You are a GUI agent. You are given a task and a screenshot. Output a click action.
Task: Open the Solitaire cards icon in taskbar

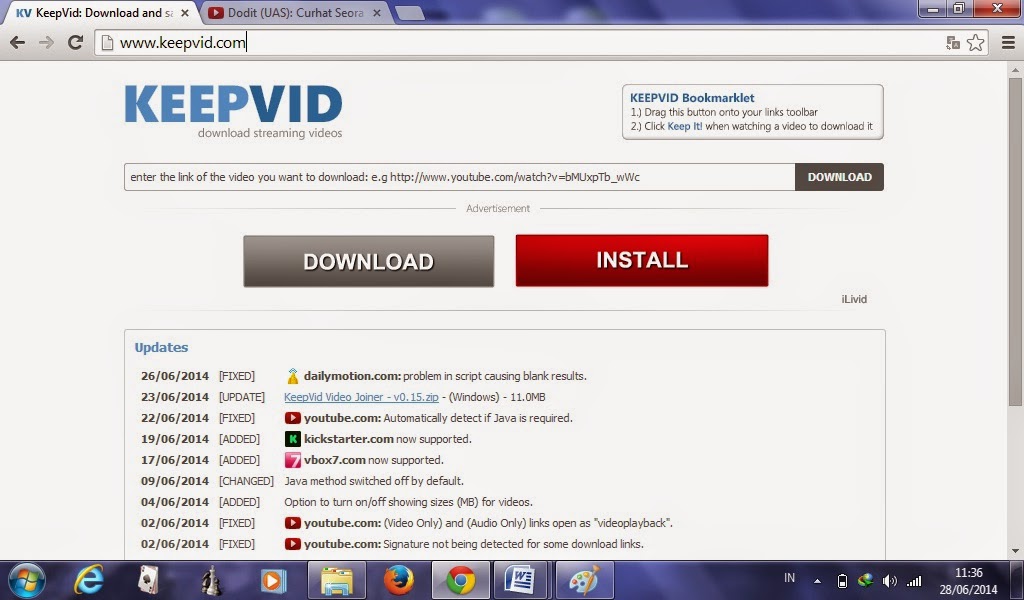(x=150, y=580)
